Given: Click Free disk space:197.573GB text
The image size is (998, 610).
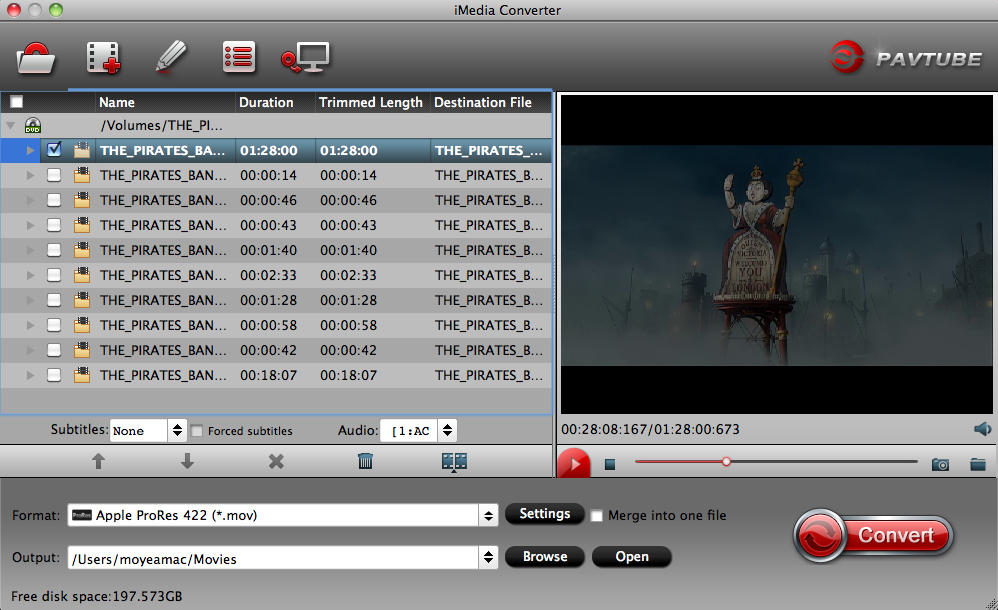Looking at the screenshot, I should [x=97, y=597].
